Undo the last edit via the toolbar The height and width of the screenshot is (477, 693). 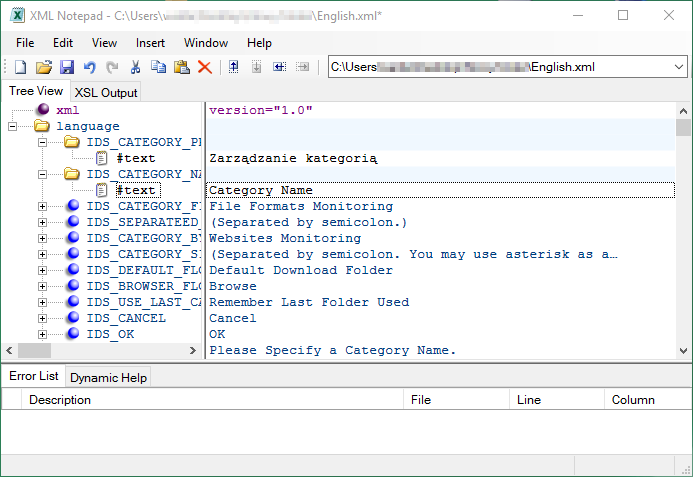90,67
